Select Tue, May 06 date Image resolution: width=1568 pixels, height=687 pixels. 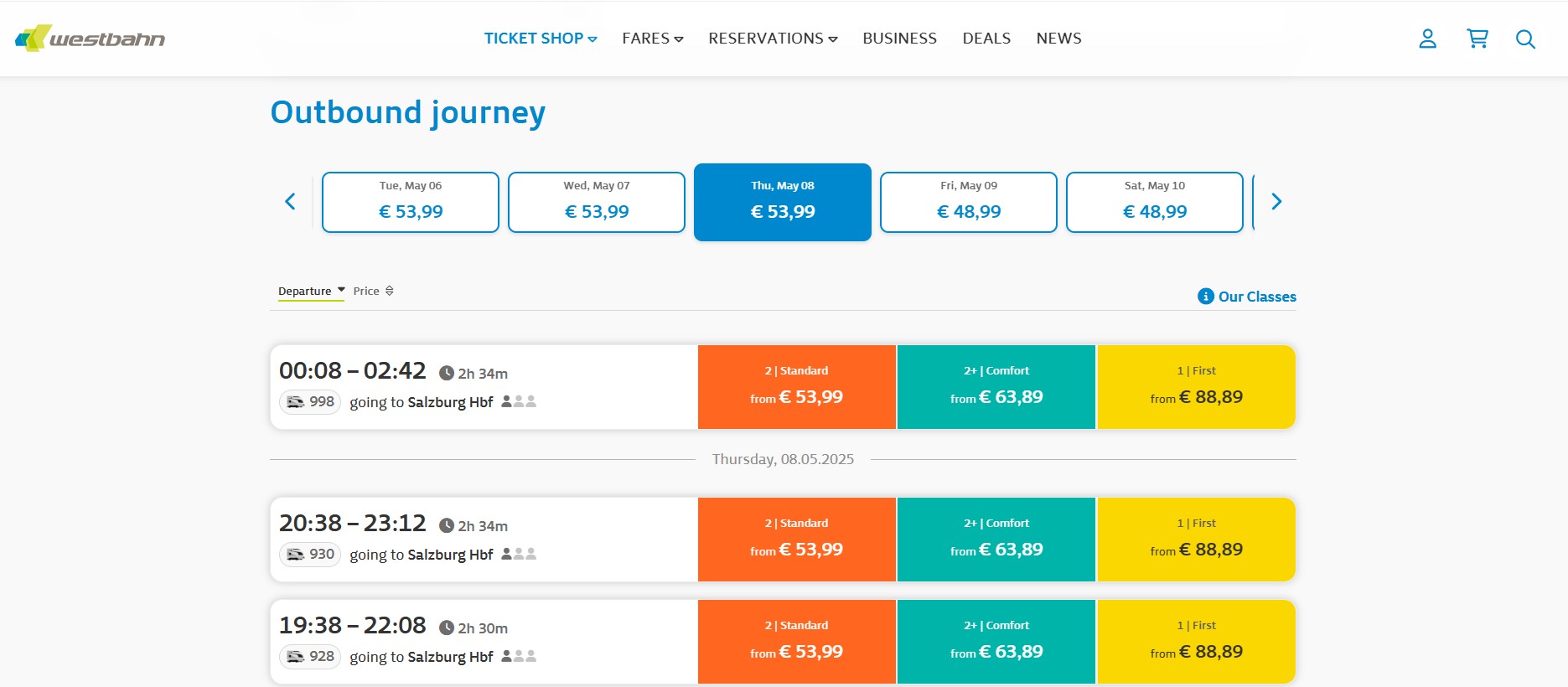click(x=411, y=202)
